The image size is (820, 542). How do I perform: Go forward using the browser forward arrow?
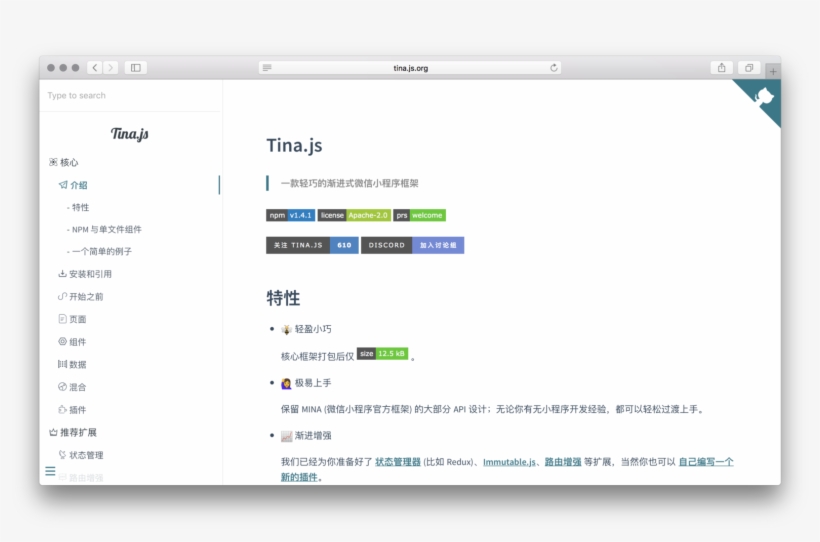click(110, 67)
